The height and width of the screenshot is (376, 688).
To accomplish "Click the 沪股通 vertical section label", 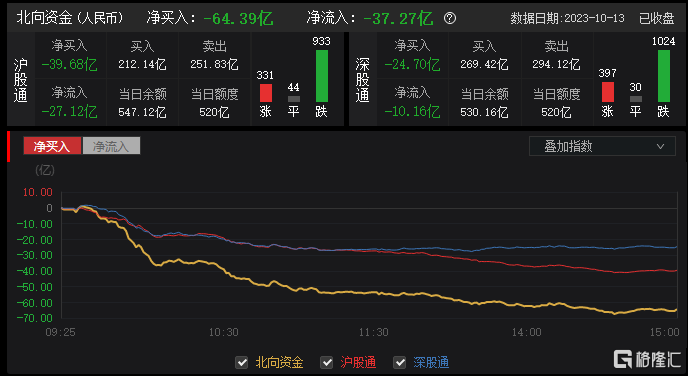I will point(20,80).
